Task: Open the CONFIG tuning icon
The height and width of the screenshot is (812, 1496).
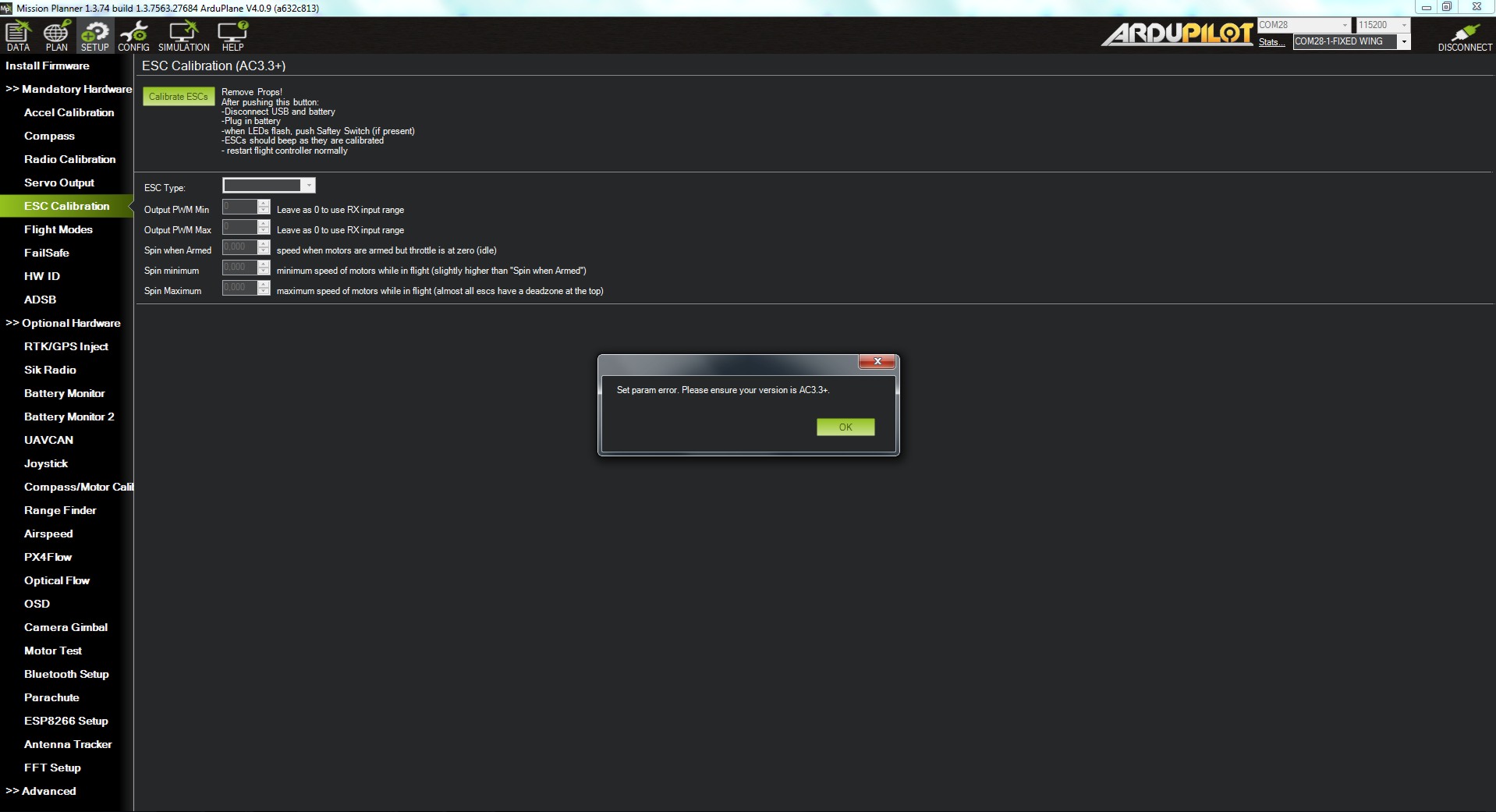Action: click(133, 36)
